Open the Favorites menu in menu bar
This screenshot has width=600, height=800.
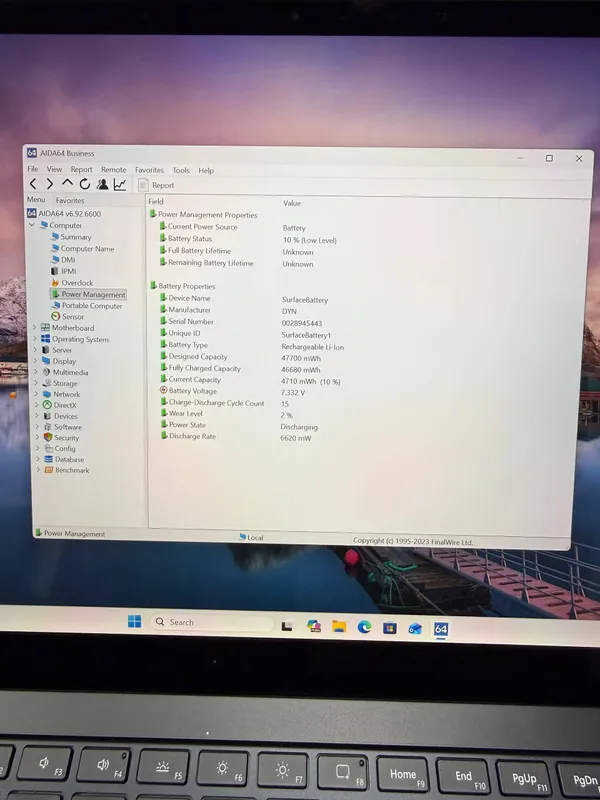149,170
